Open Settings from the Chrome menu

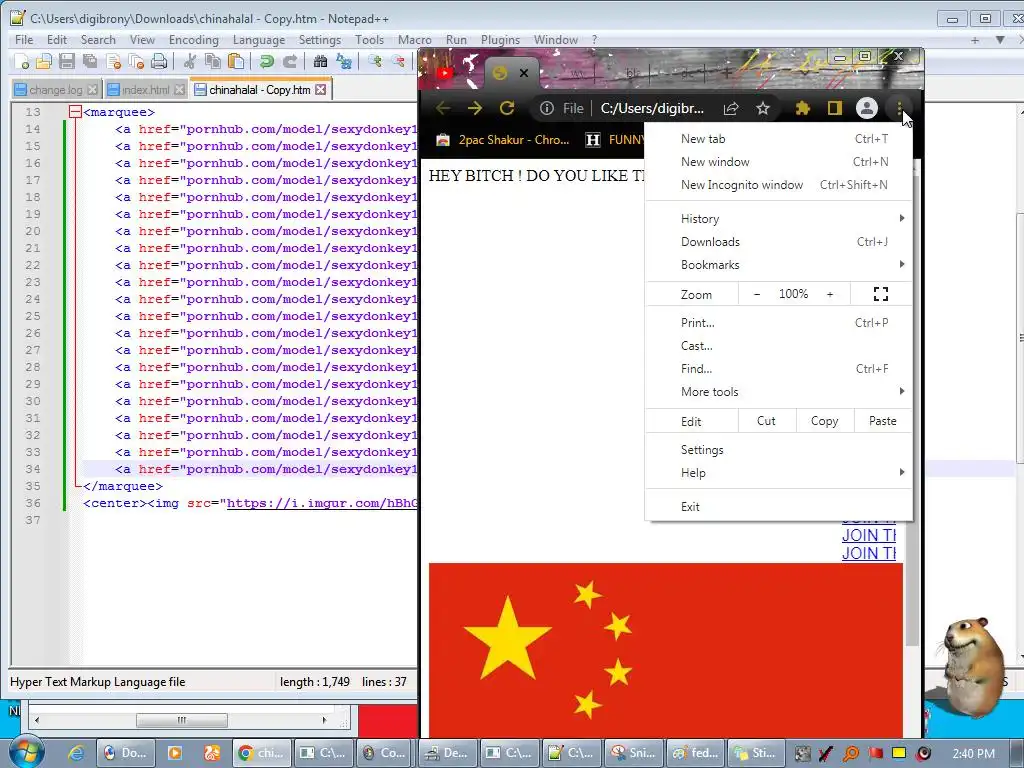[x=778, y=450]
